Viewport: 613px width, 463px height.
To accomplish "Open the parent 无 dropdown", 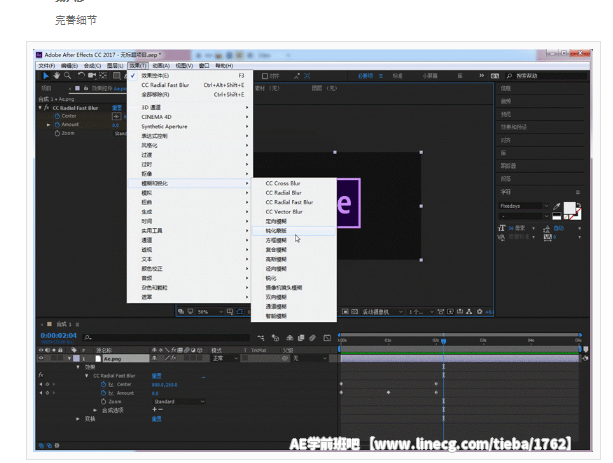I will [310, 358].
